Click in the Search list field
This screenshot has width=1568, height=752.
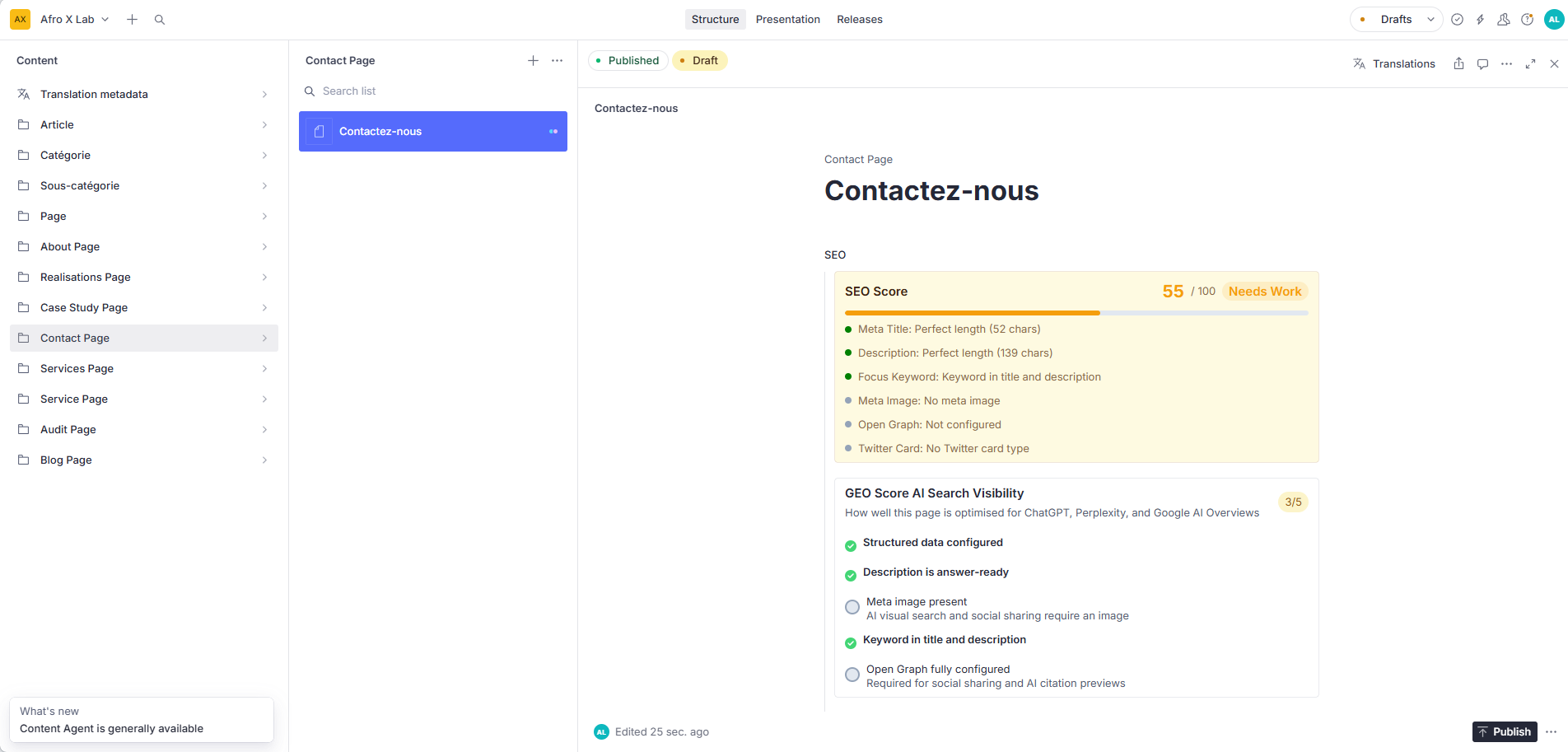point(433,91)
